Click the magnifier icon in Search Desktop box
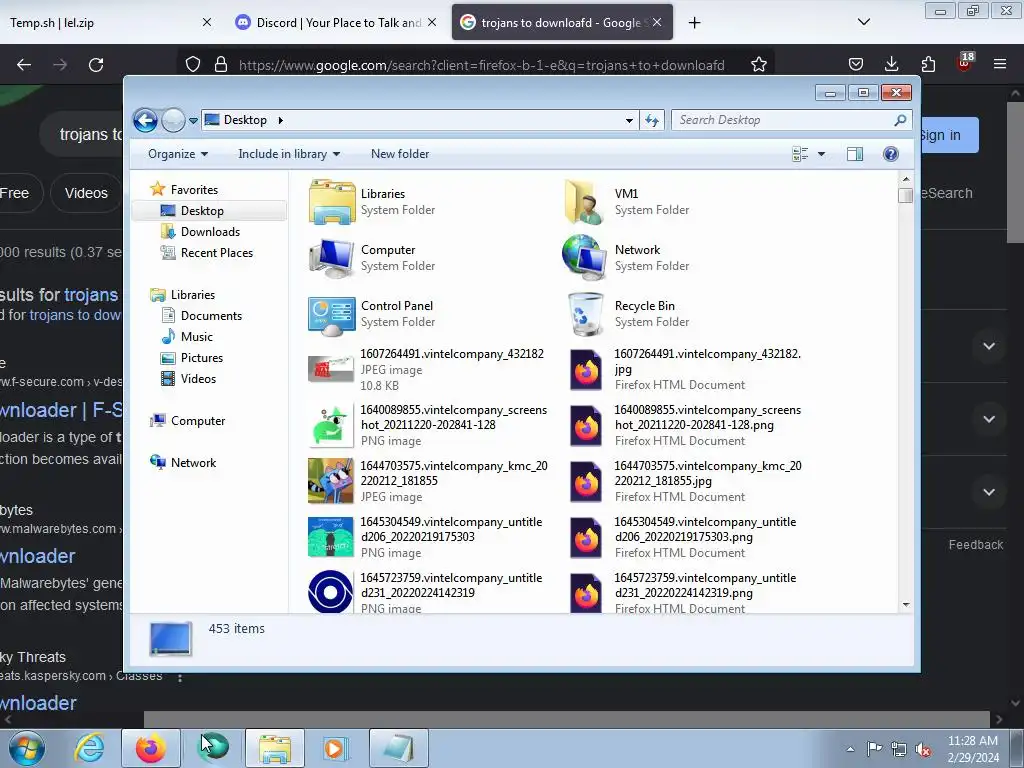The image size is (1024, 768). point(900,120)
